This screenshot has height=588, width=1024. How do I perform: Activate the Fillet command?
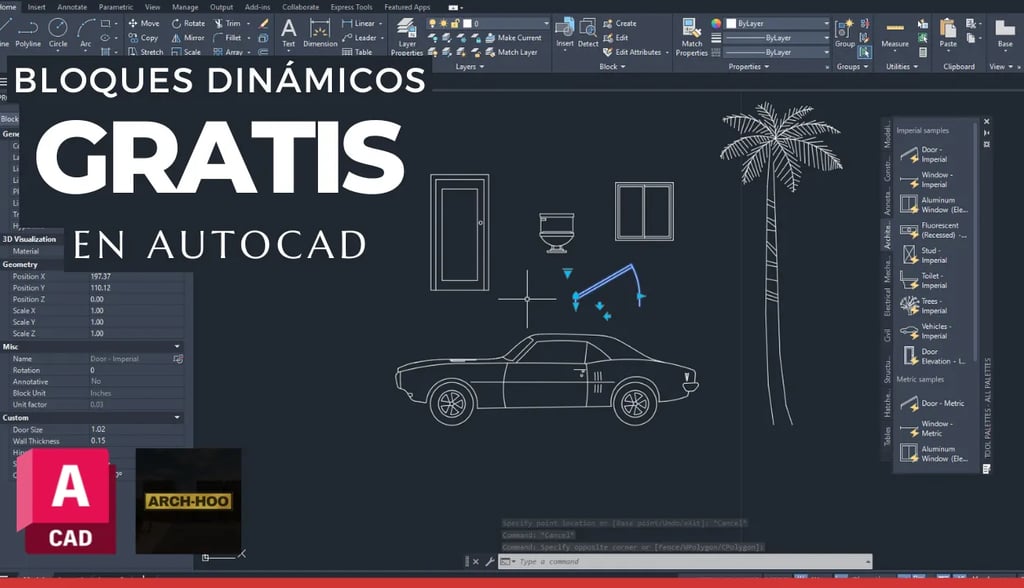coord(227,38)
